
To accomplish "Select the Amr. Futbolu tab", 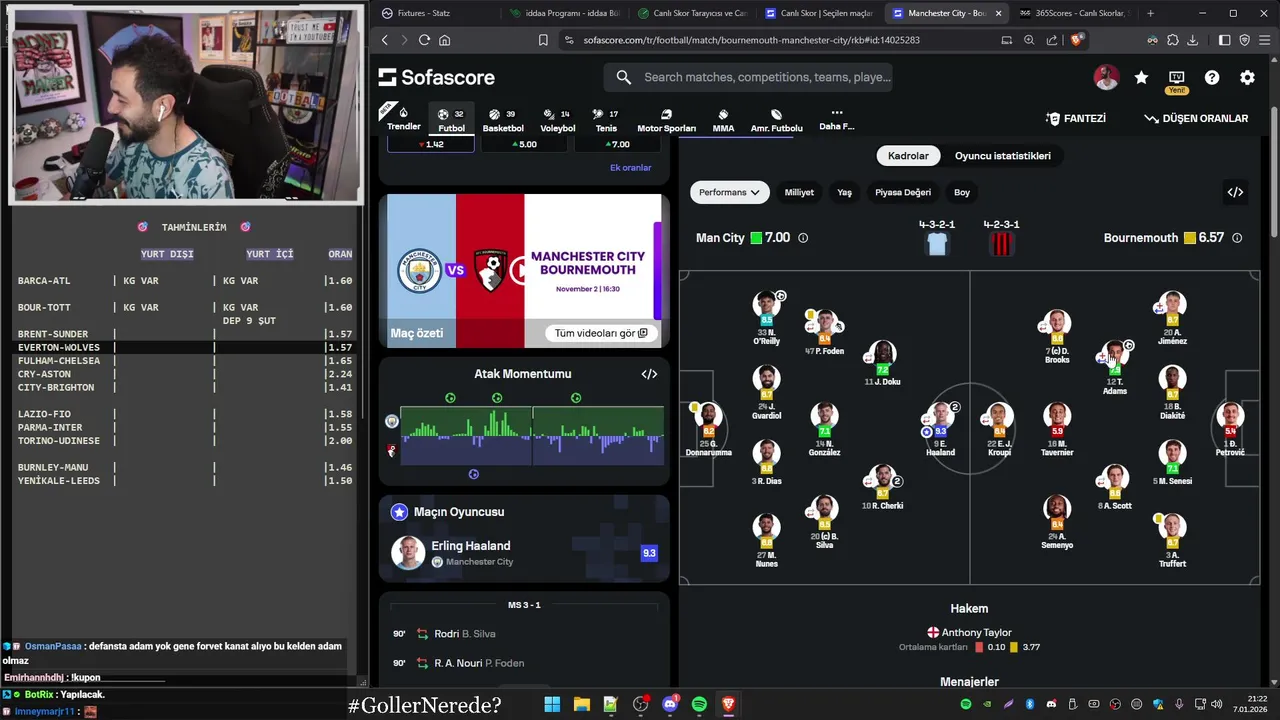I will click(x=776, y=120).
